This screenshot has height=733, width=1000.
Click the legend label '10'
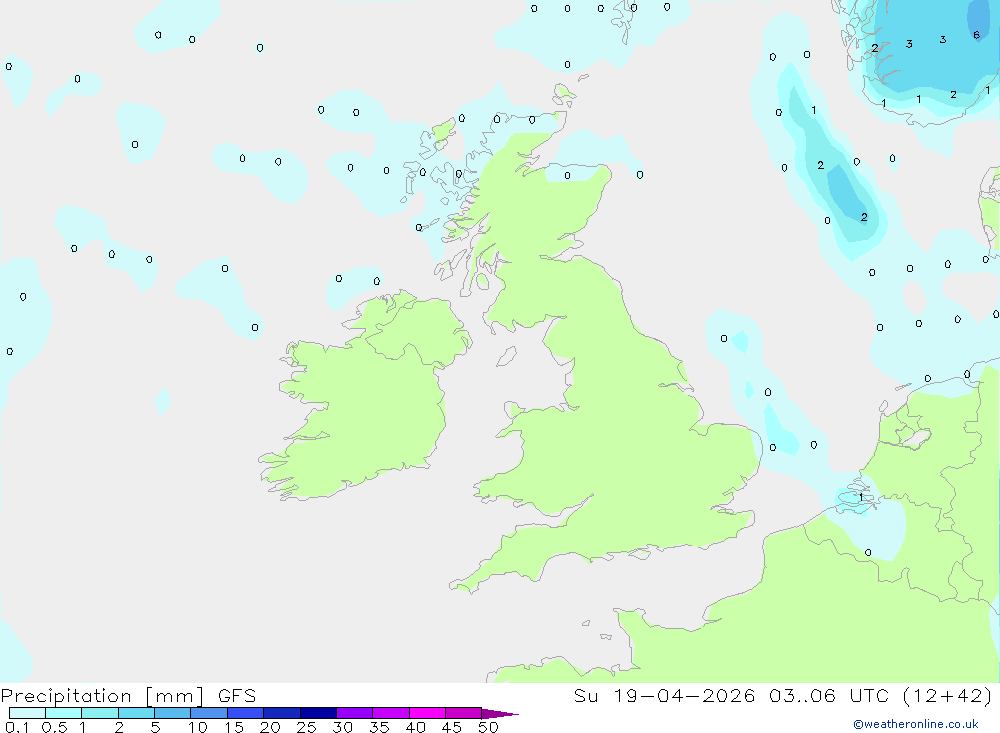point(197,727)
